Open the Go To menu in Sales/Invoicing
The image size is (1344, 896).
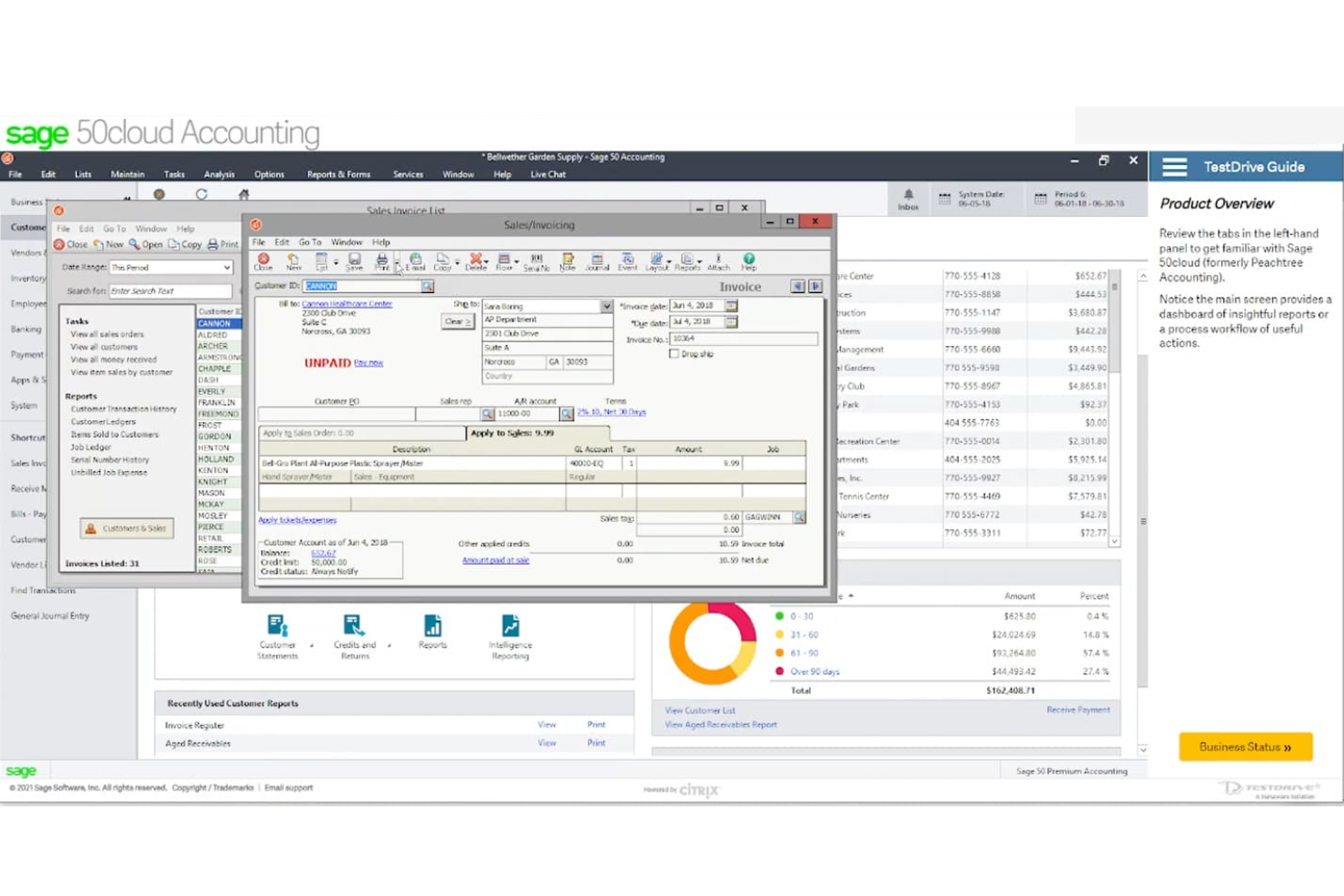pos(310,242)
